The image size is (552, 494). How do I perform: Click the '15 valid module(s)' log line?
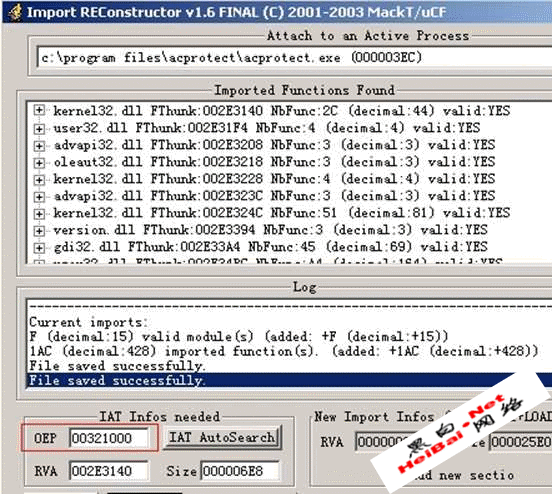click(239, 337)
